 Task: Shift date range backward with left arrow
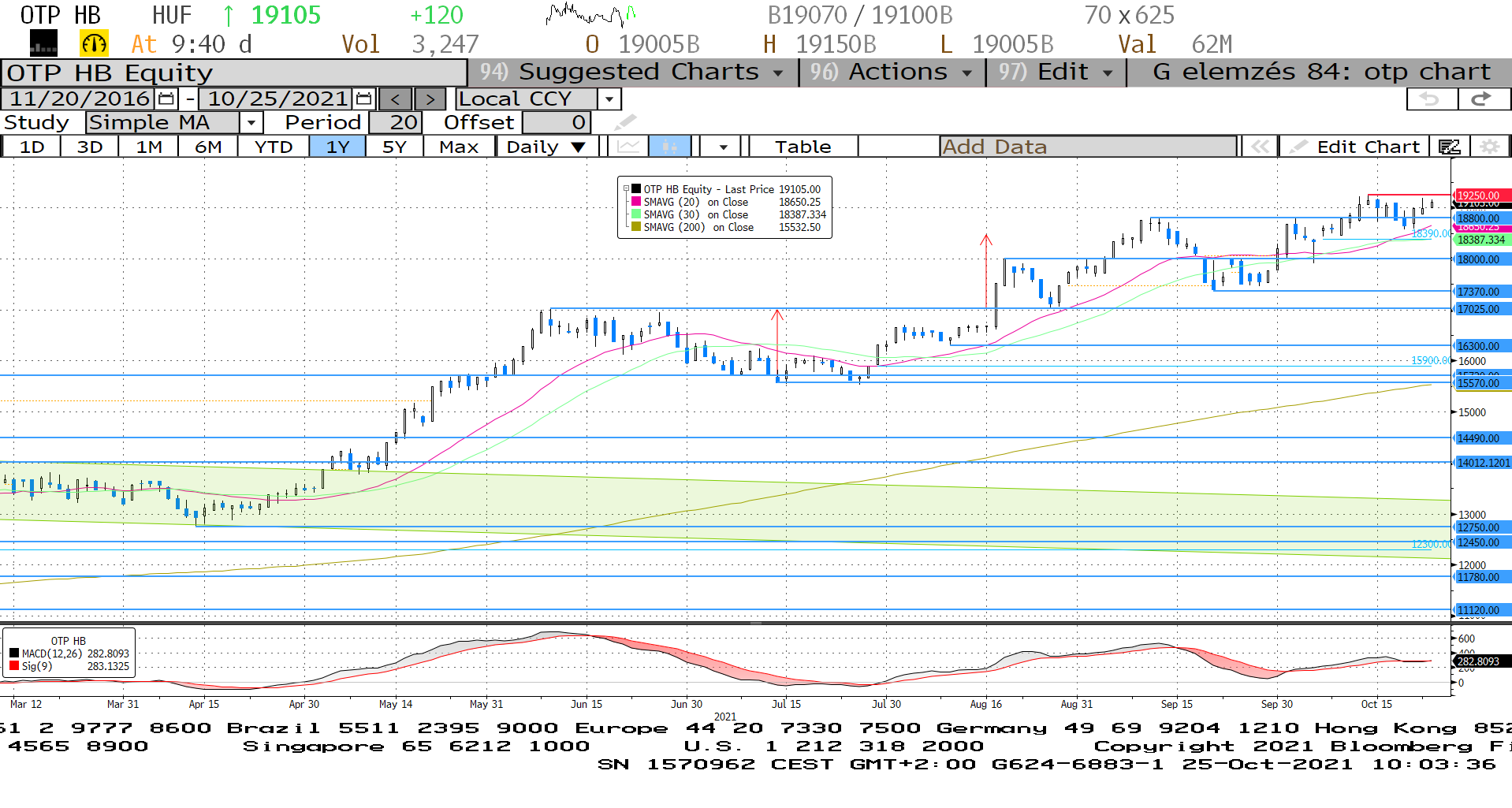pyautogui.click(x=396, y=99)
